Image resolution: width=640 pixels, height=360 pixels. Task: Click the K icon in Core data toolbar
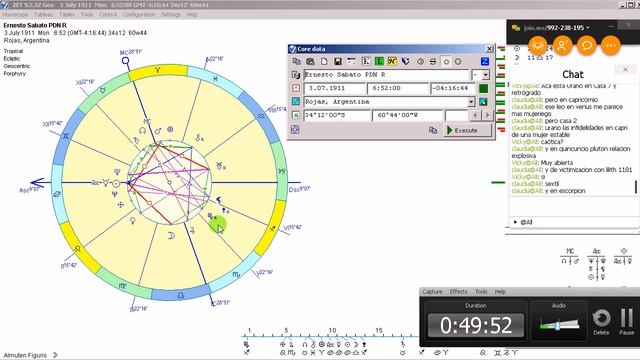point(366,62)
